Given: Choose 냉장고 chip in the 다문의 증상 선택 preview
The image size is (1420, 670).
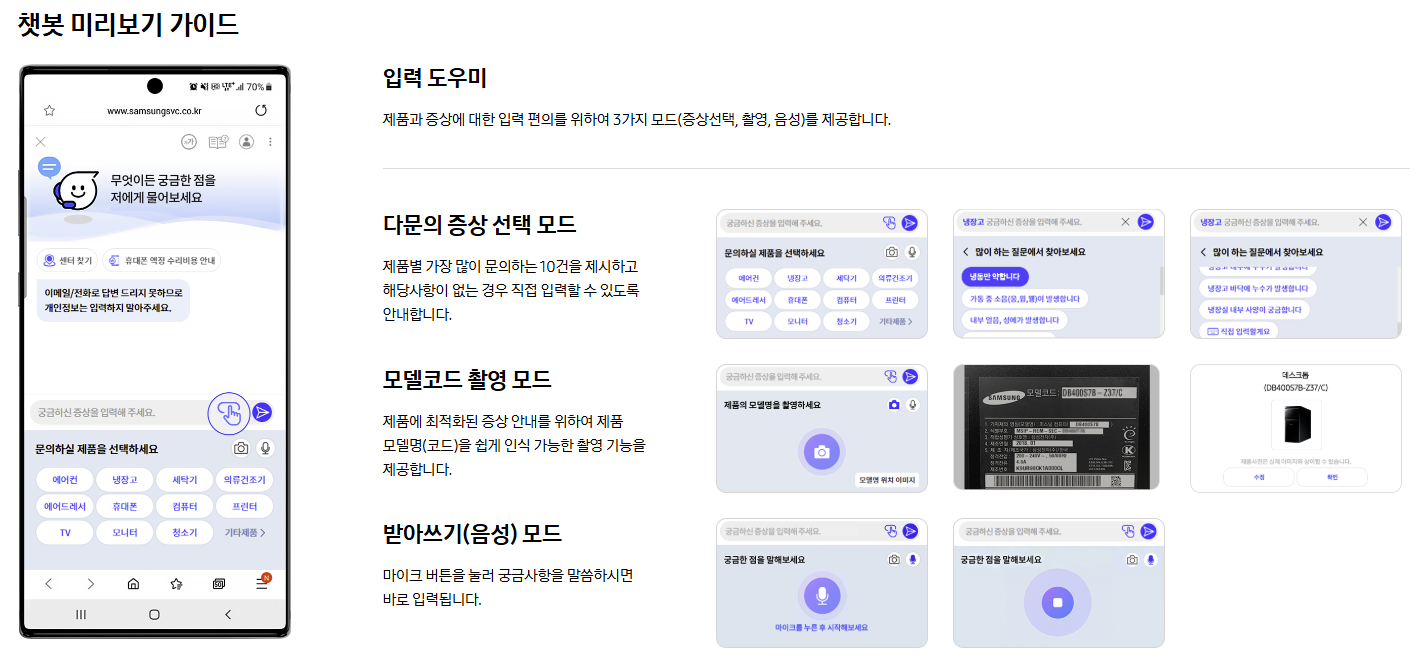Looking at the screenshot, I should click(x=797, y=277).
